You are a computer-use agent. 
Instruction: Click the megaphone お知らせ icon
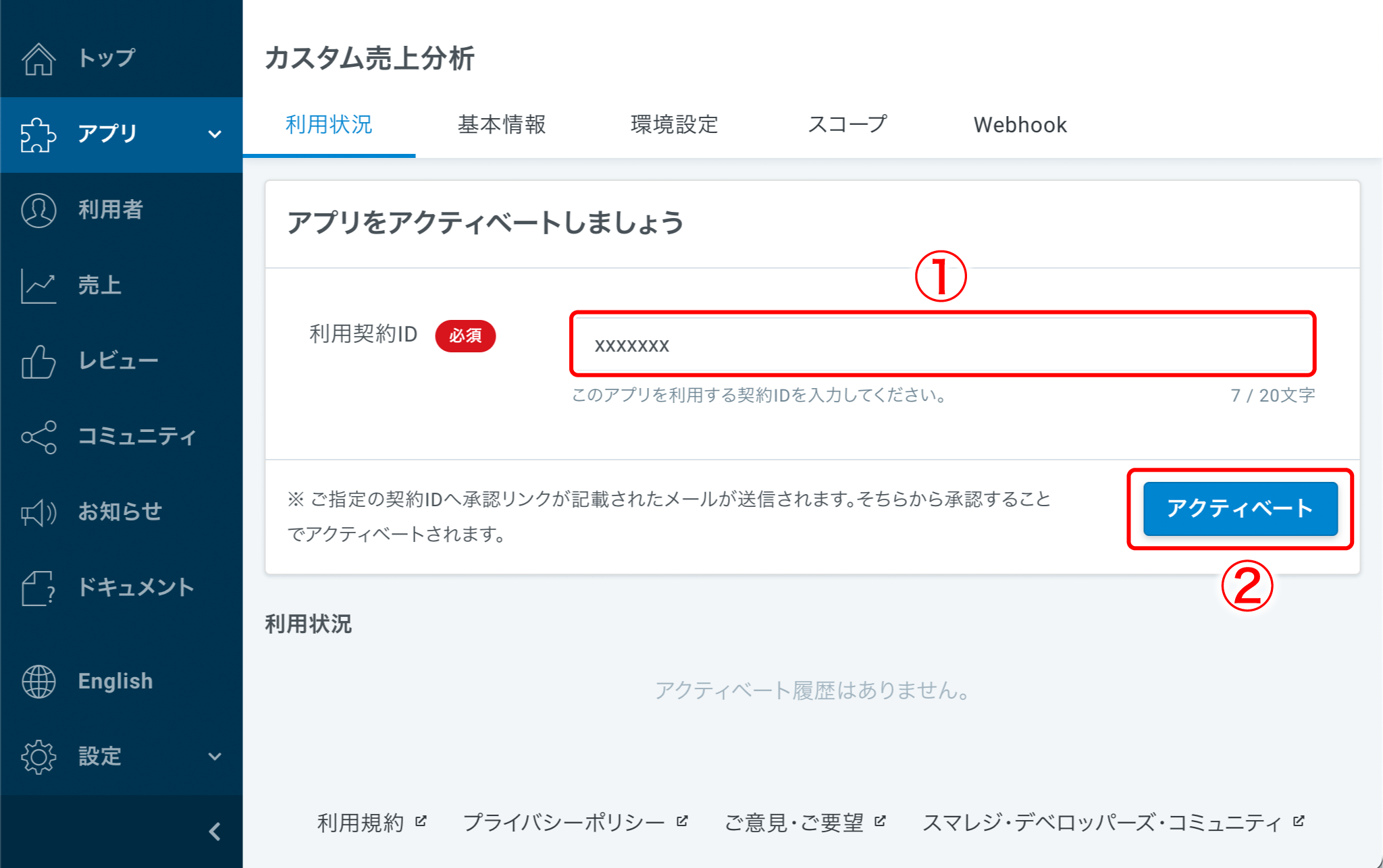point(38,512)
